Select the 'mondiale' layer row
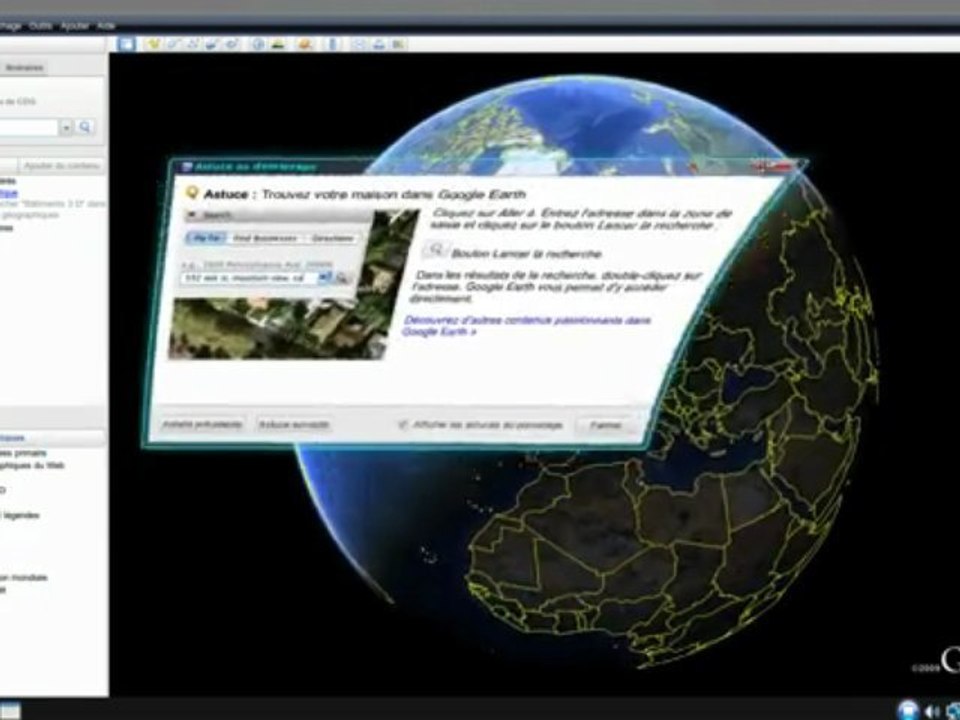The width and height of the screenshot is (960, 720). coord(23,577)
